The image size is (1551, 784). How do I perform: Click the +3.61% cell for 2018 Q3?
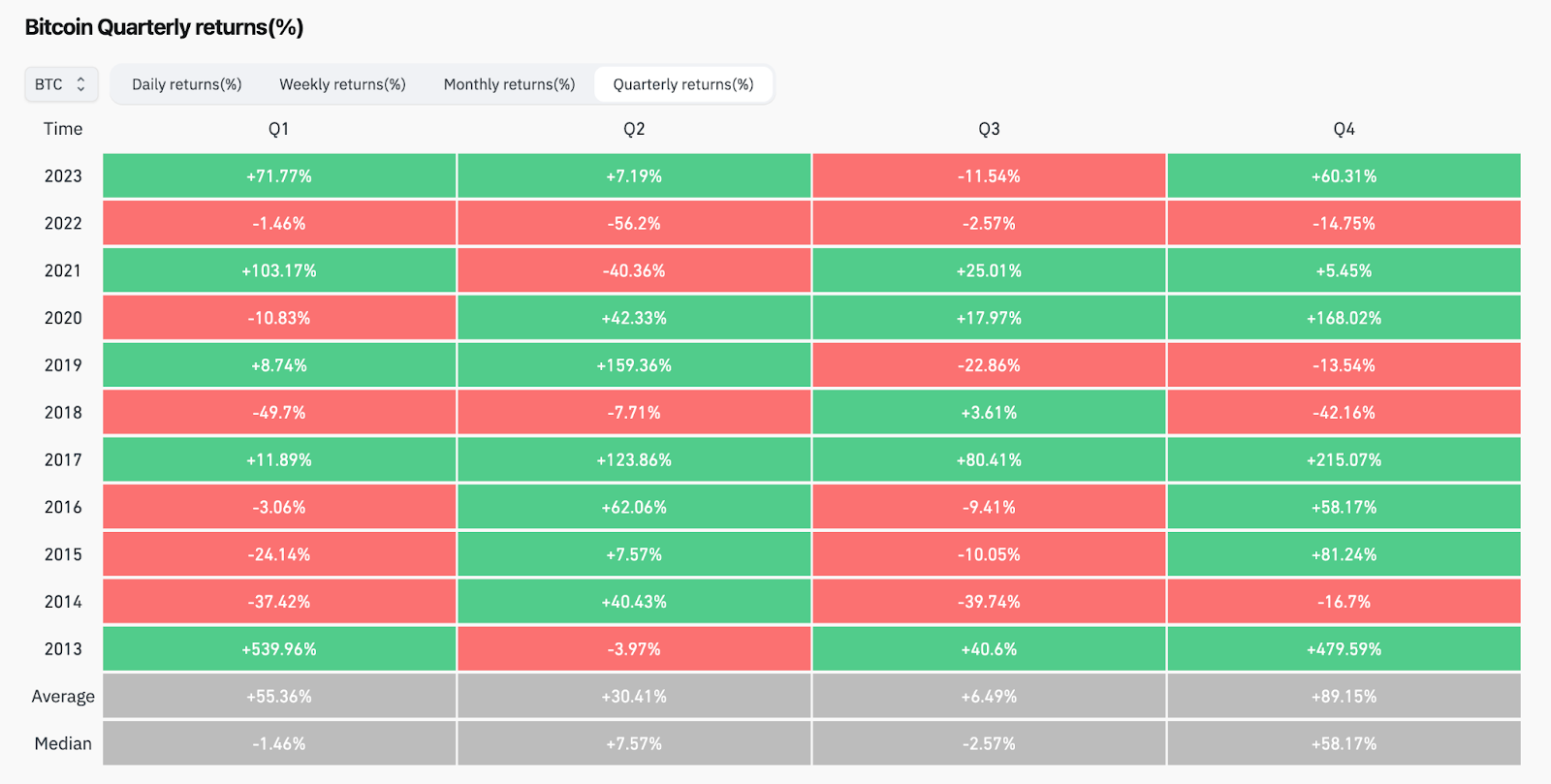(989, 413)
